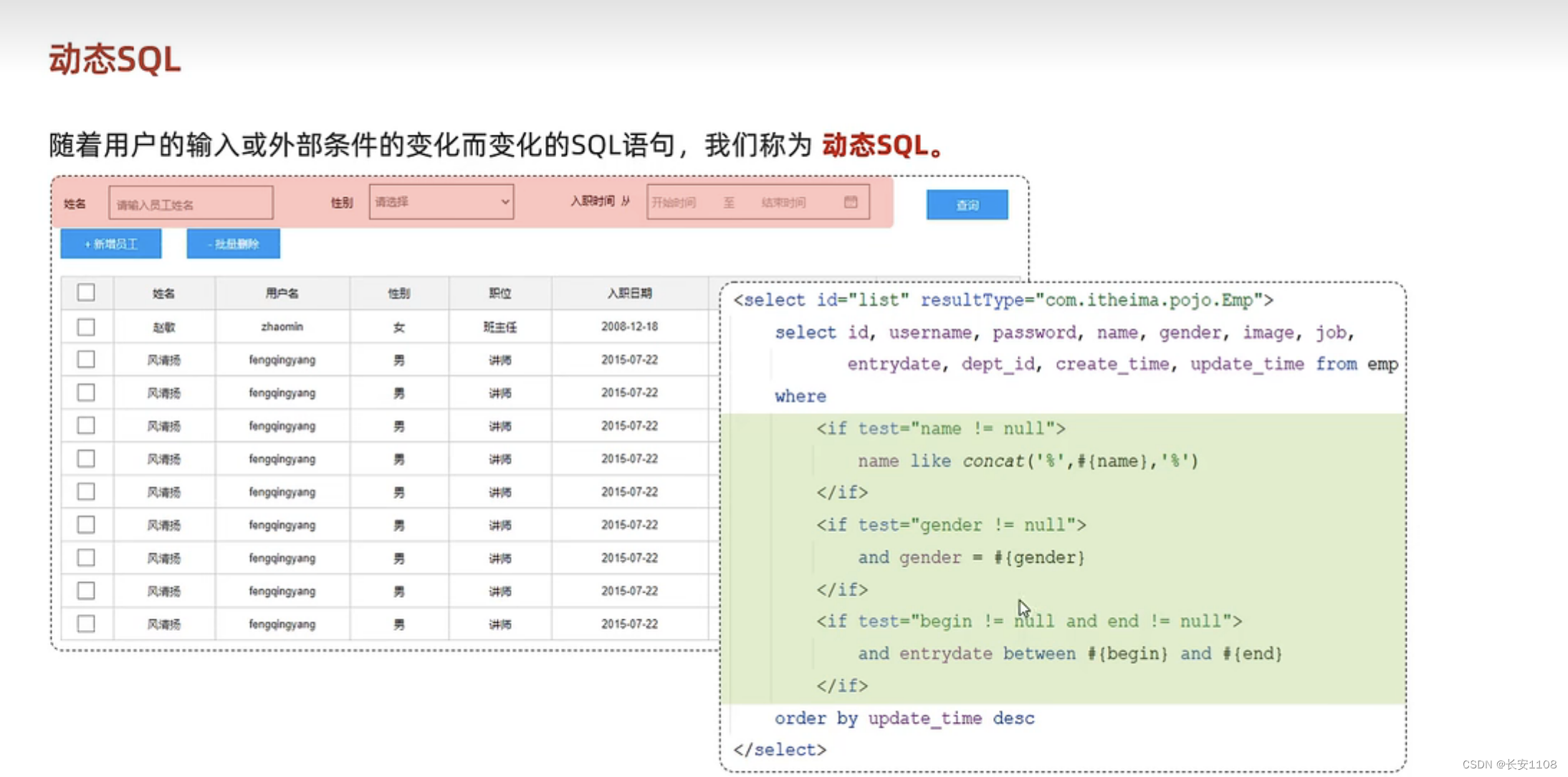Click the 入职日期 column header
Image resolution: width=1568 pixels, height=777 pixels.
630,293
